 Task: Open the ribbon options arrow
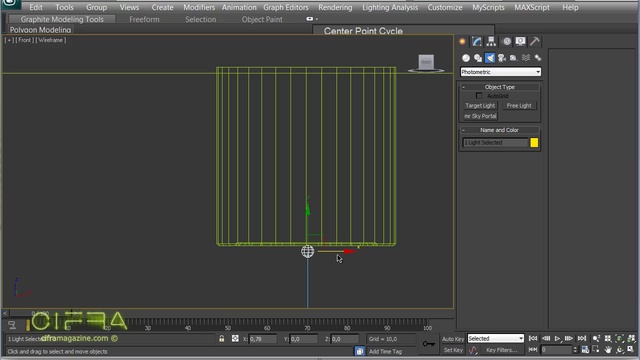317,19
